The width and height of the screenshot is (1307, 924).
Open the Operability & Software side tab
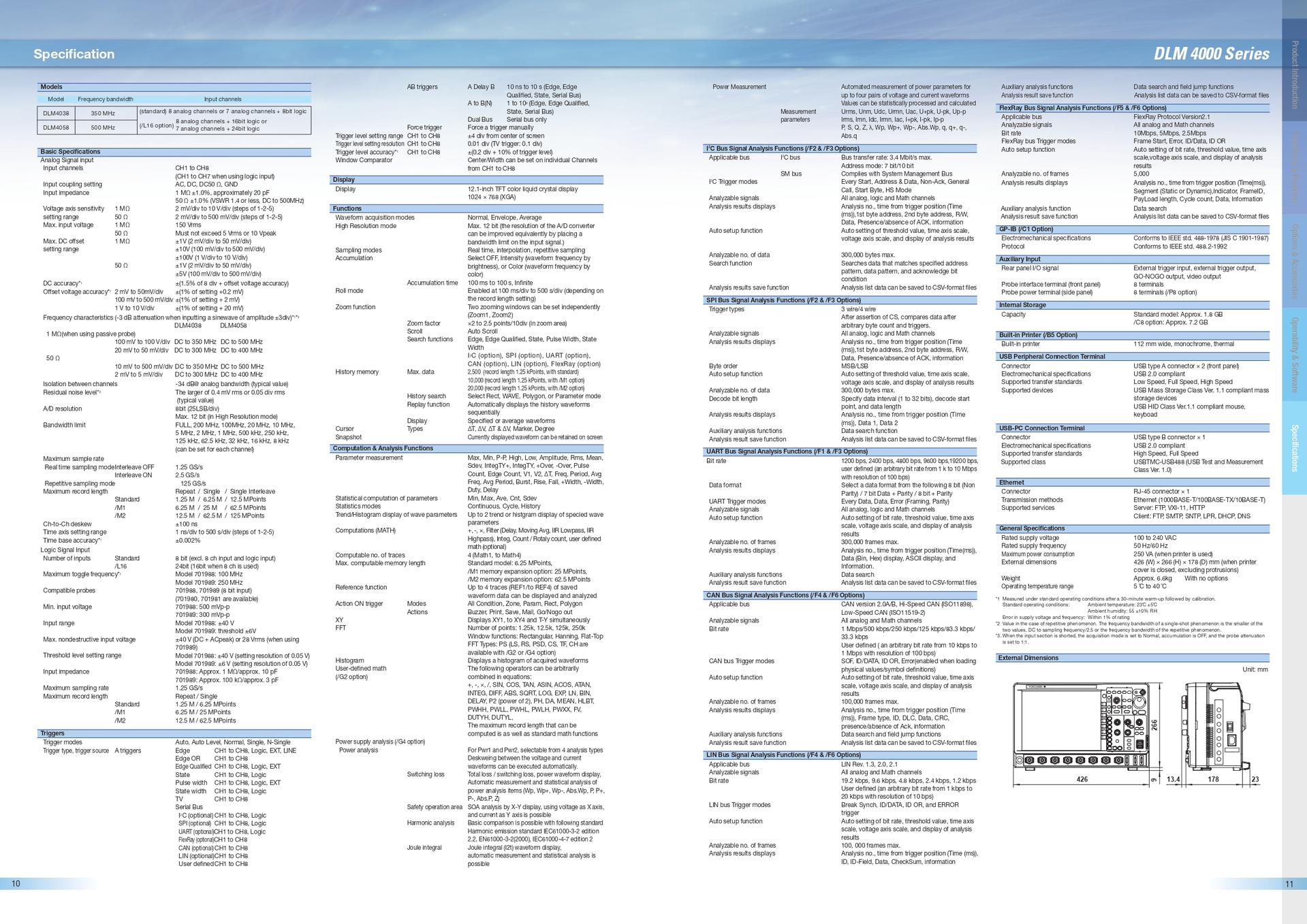[1294, 355]
